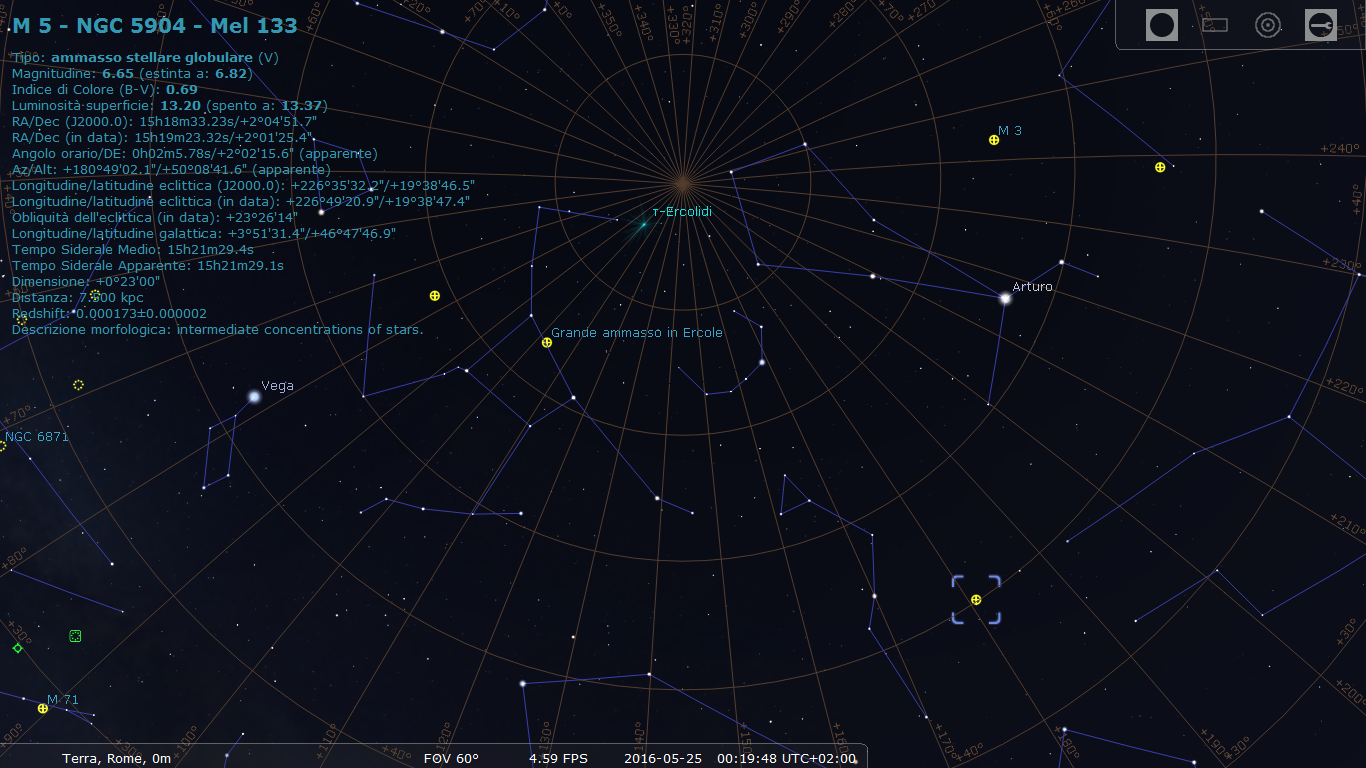Toggle the Oculars ocular view button
This screenshot has width=1366, height=768.
click(1161, 25)
